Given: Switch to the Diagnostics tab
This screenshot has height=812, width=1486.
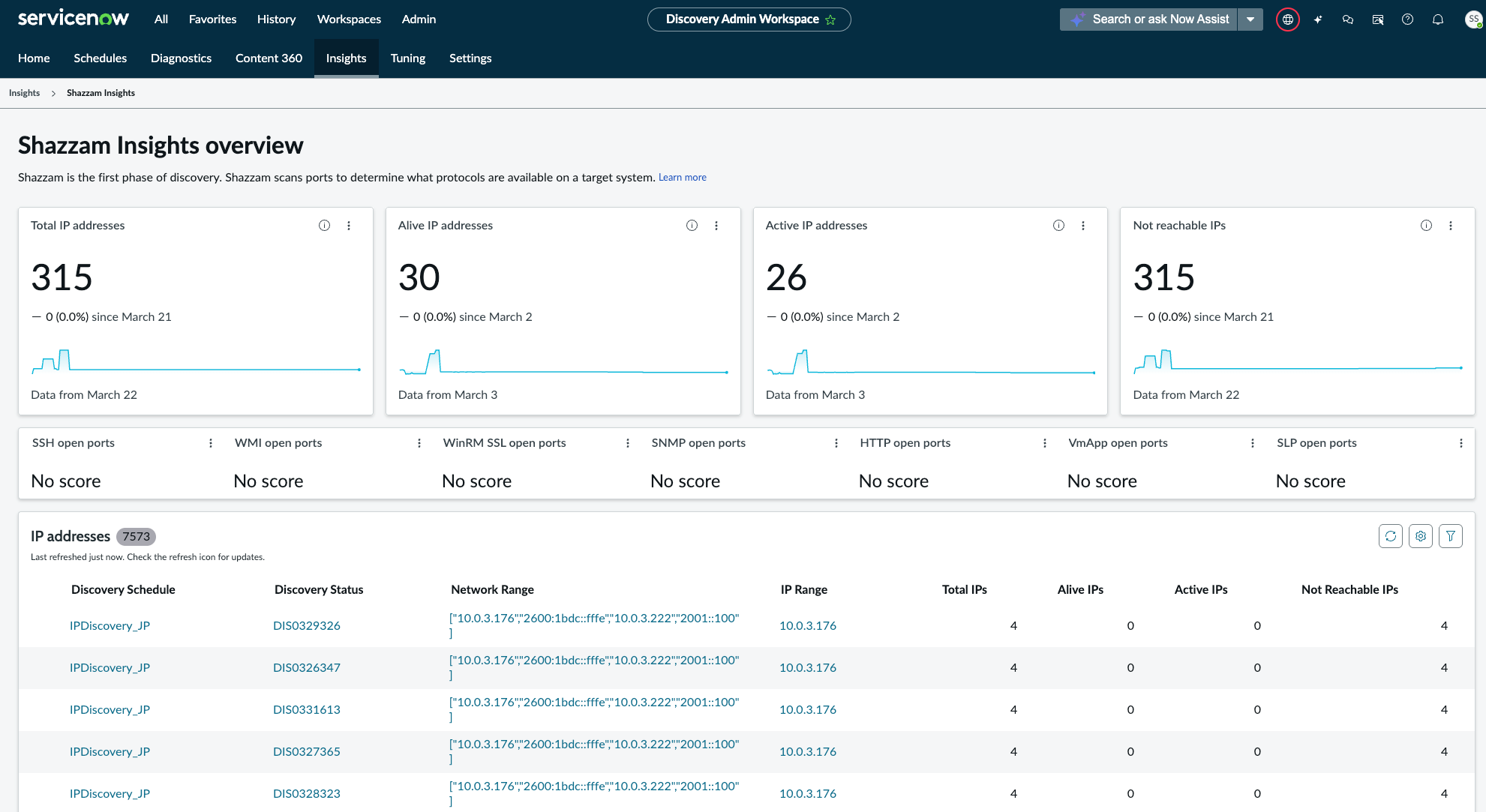Looking at the screenshot, I should tap(181, 58).
